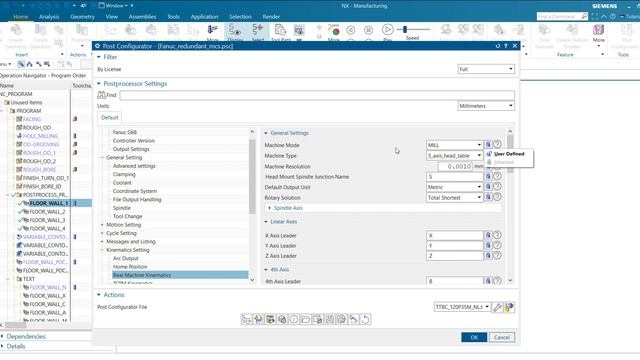Image resolution: width=640 pixels, height=360 pixels.
Task: Collapse the General Settings section header
Action: coord(266,133)
